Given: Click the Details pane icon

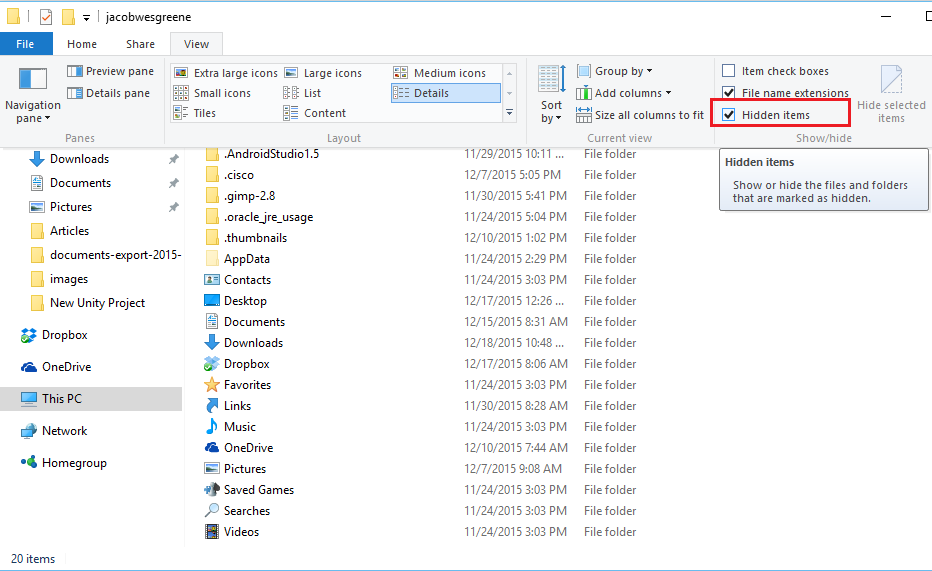Looking at the screenshot, I should [75, 93].
